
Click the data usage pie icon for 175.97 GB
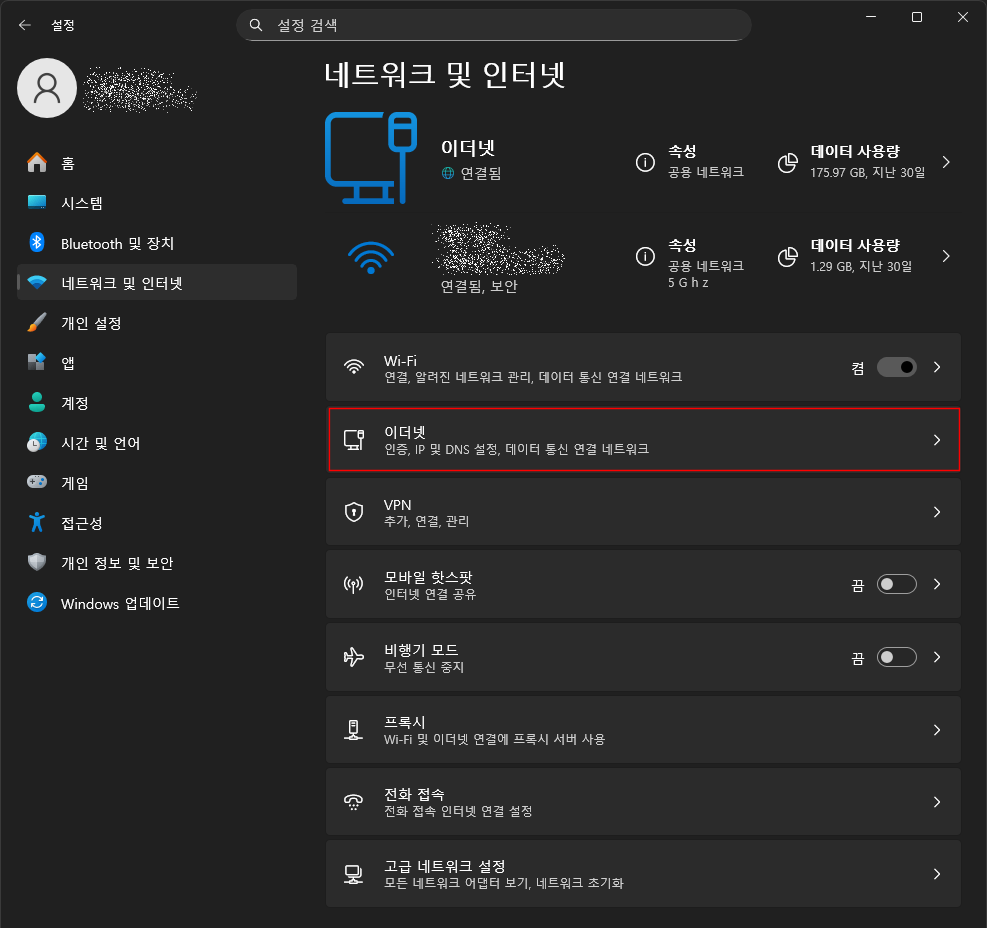787,162
